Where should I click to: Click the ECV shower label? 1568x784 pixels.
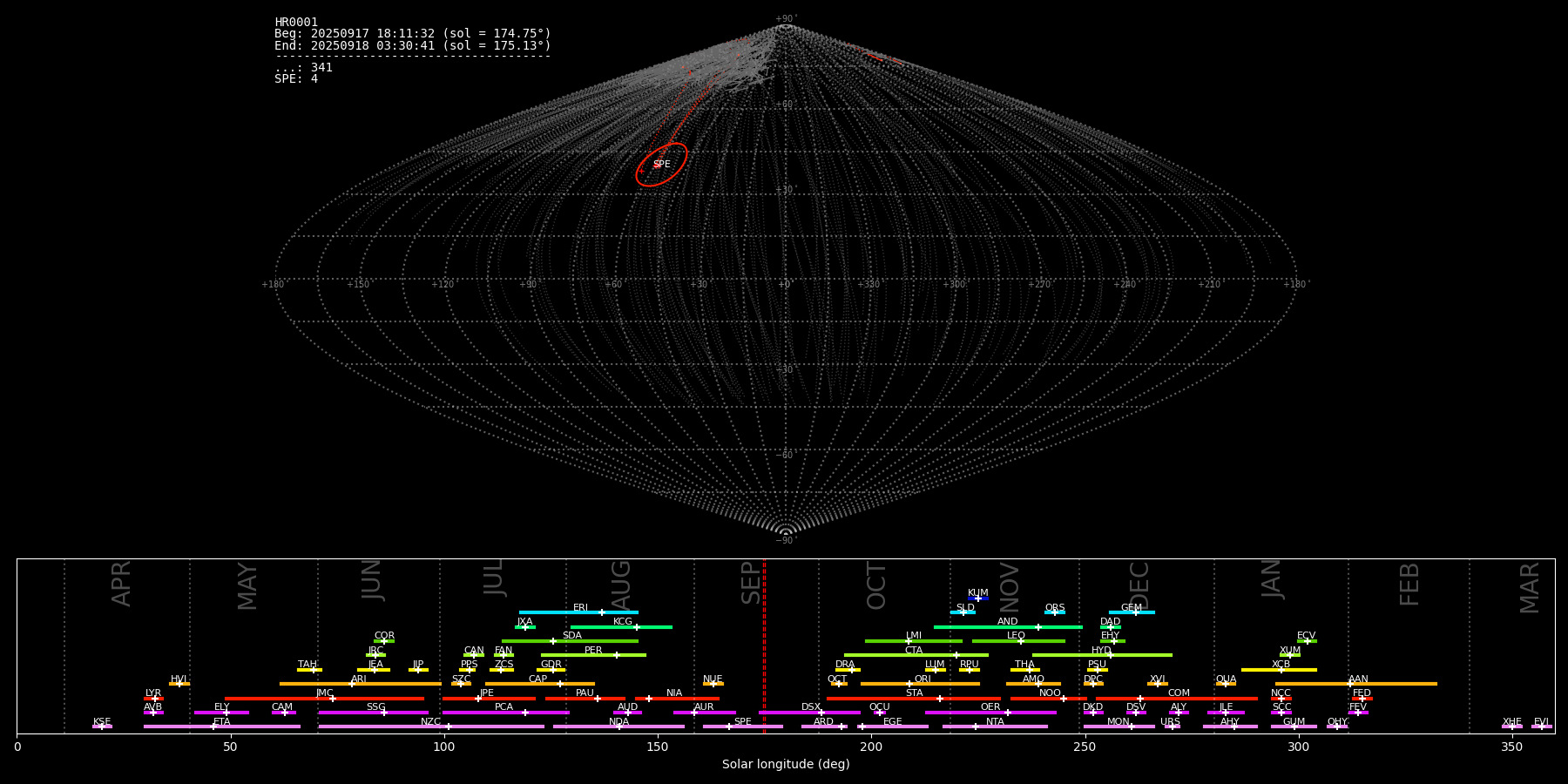[x=1307, y=635]
